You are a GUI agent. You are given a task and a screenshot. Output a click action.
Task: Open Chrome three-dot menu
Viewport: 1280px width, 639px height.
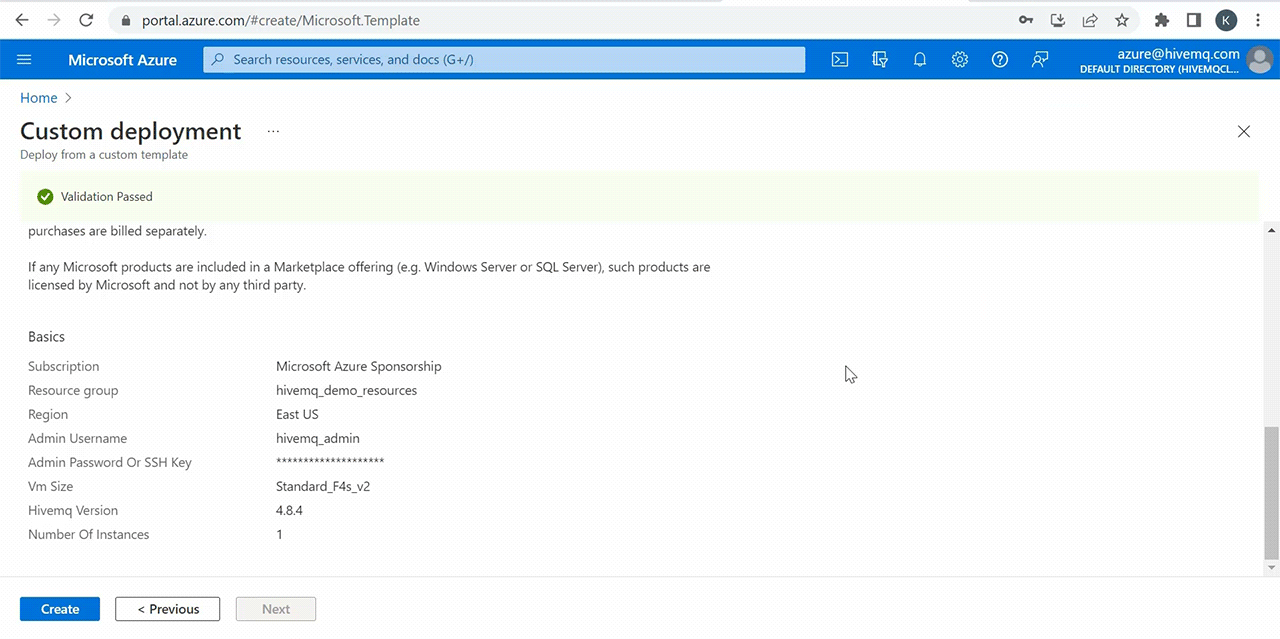click(x=1258, y=20)
